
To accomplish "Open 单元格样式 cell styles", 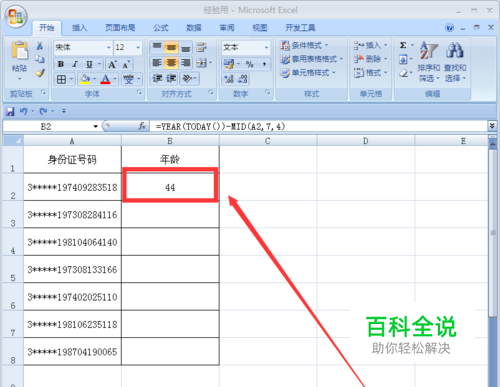I will [x=308, y=73].
